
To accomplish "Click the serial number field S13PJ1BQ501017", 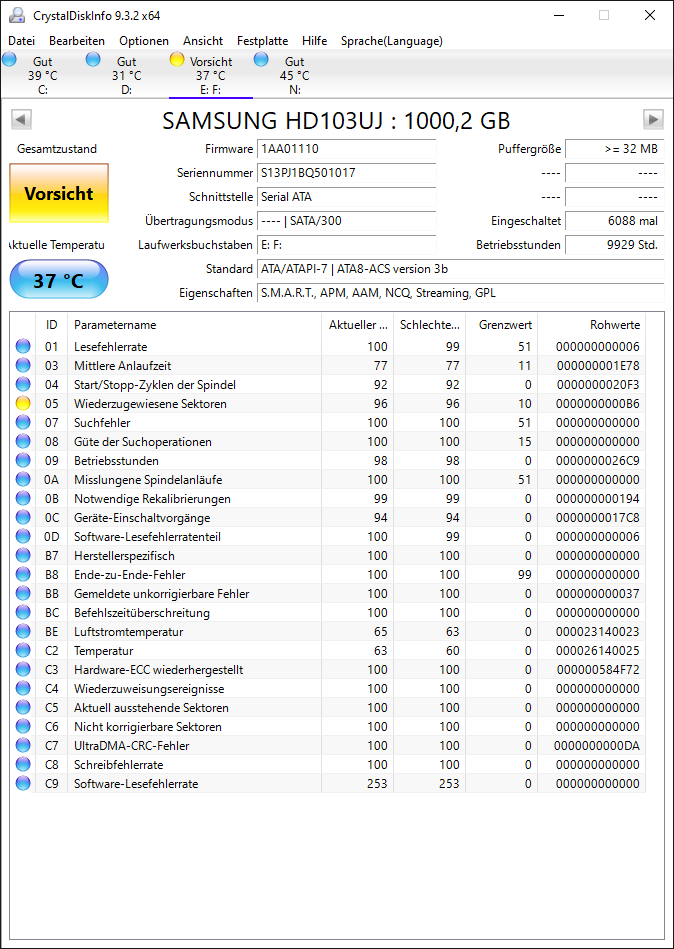I will [347, 173].
